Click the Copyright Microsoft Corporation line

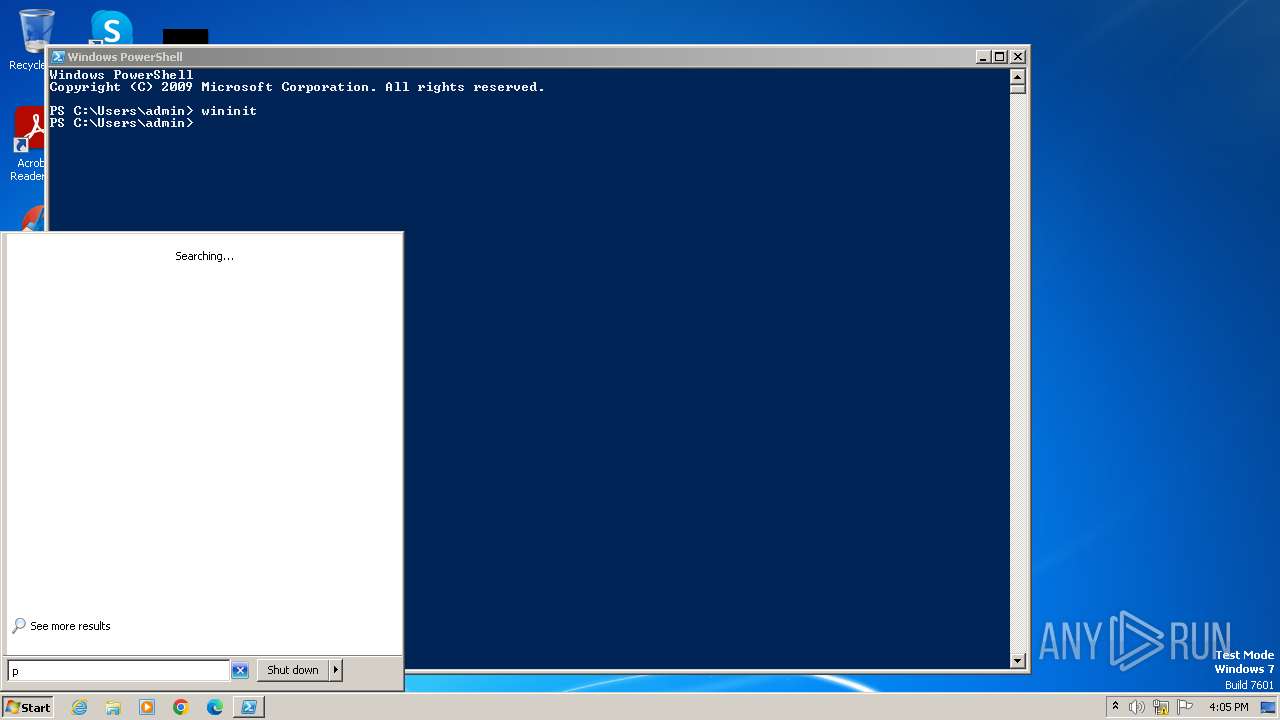pos(297,87)
